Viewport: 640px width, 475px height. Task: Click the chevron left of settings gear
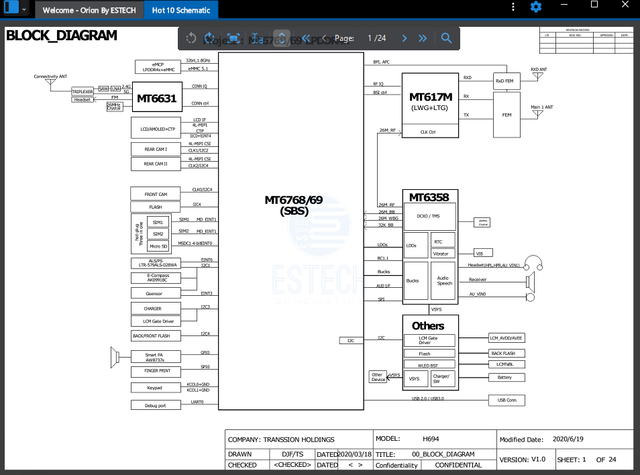click(515, 8)
